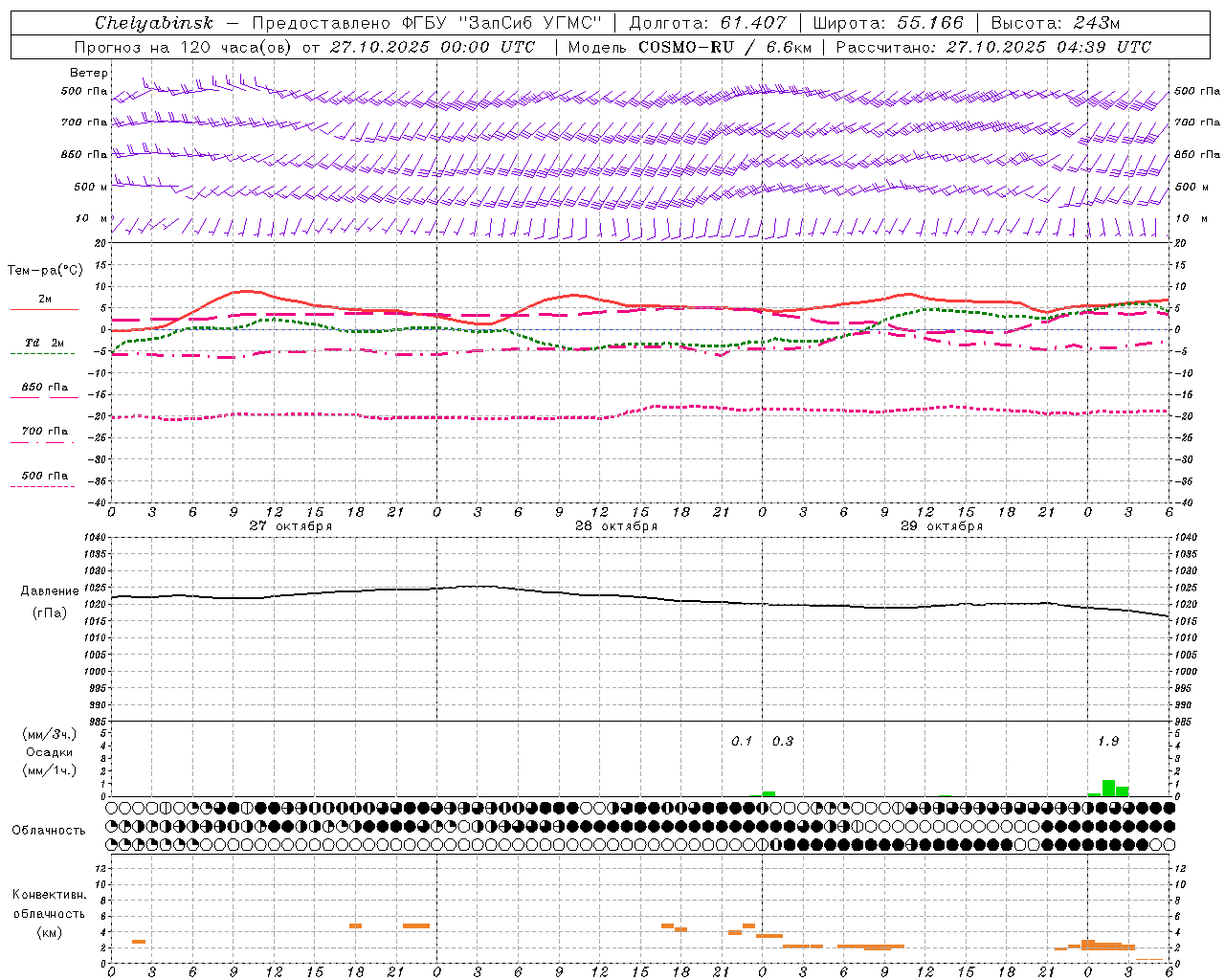
Task: Click the "Давление" pressure label
Action: [50, 591]
